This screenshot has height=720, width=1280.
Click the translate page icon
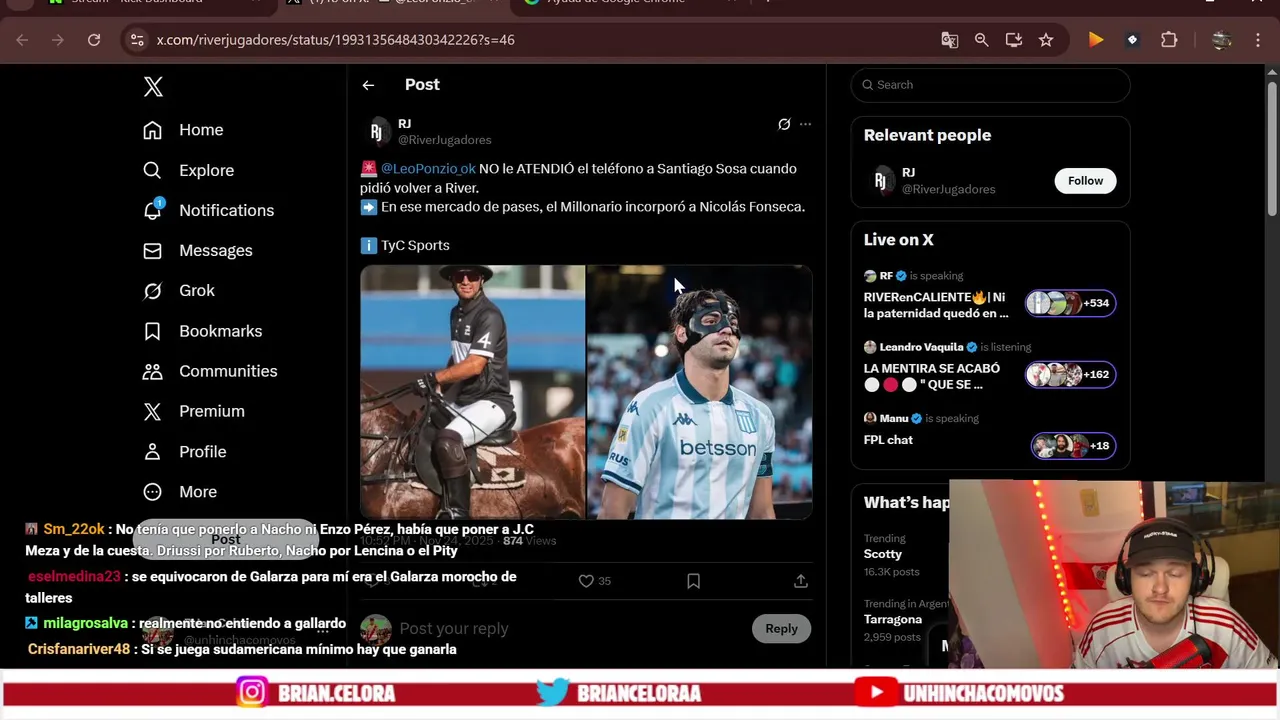click(949, 40)
